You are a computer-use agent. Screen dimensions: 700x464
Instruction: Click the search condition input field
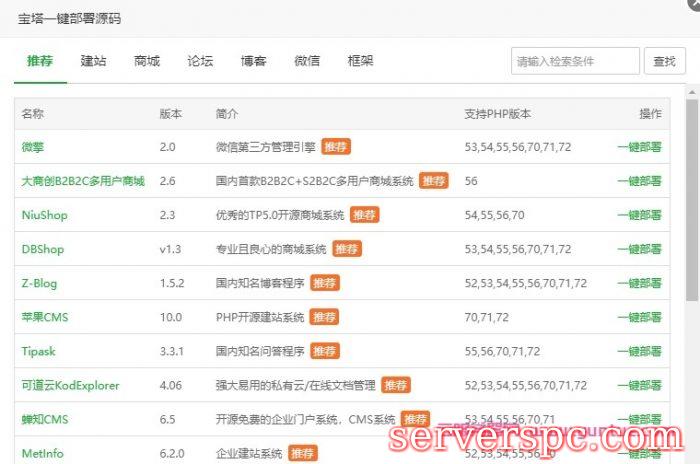[x=574, y=61]
